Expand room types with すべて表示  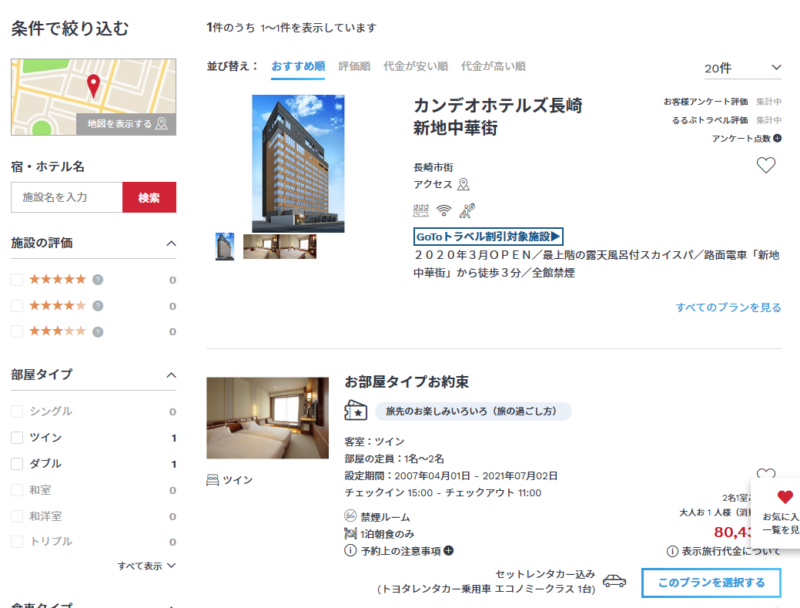[x=146, y=566]
